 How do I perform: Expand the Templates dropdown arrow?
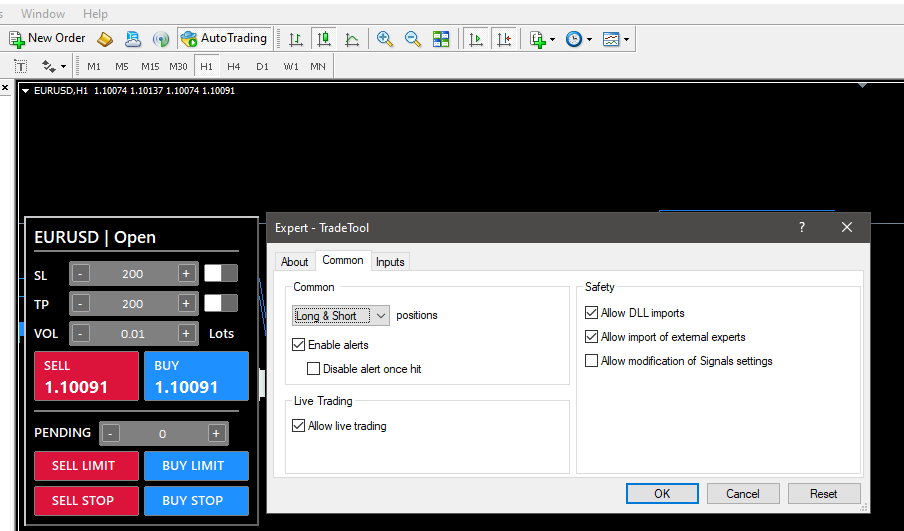coord(626,39)
